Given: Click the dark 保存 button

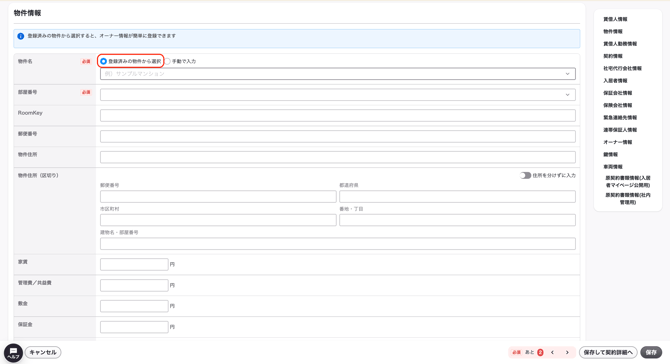Looking at the screenshot, I should (651, 352).
